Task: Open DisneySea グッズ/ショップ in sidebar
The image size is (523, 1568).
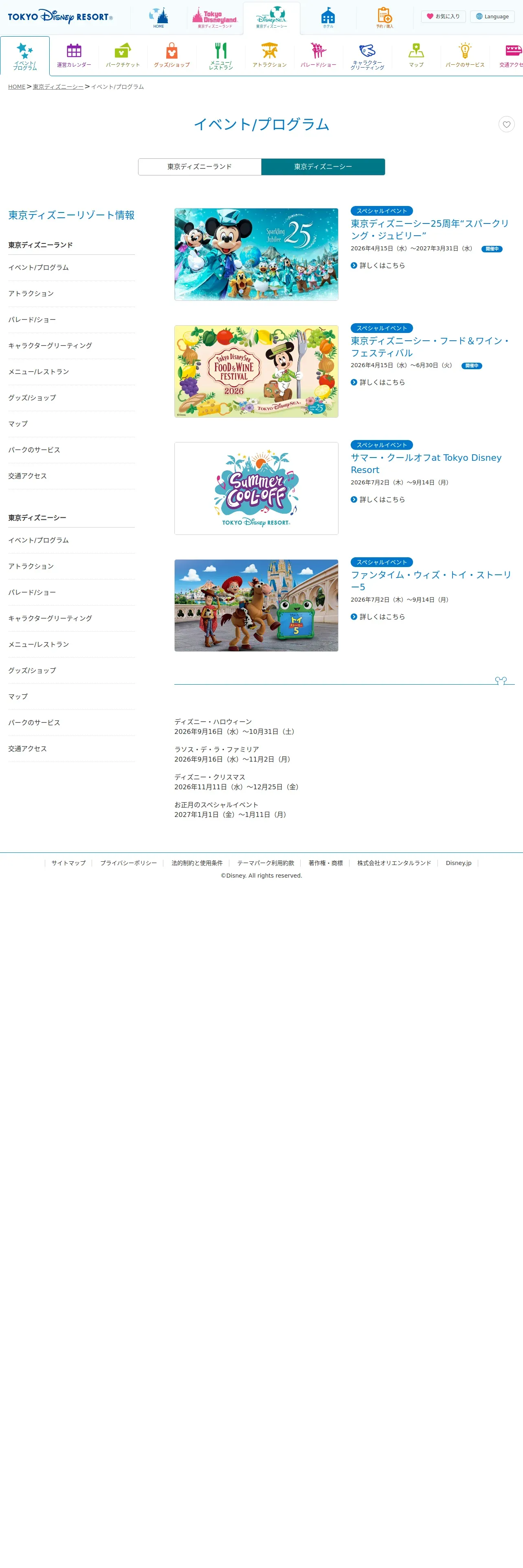Action: point(72,671)
